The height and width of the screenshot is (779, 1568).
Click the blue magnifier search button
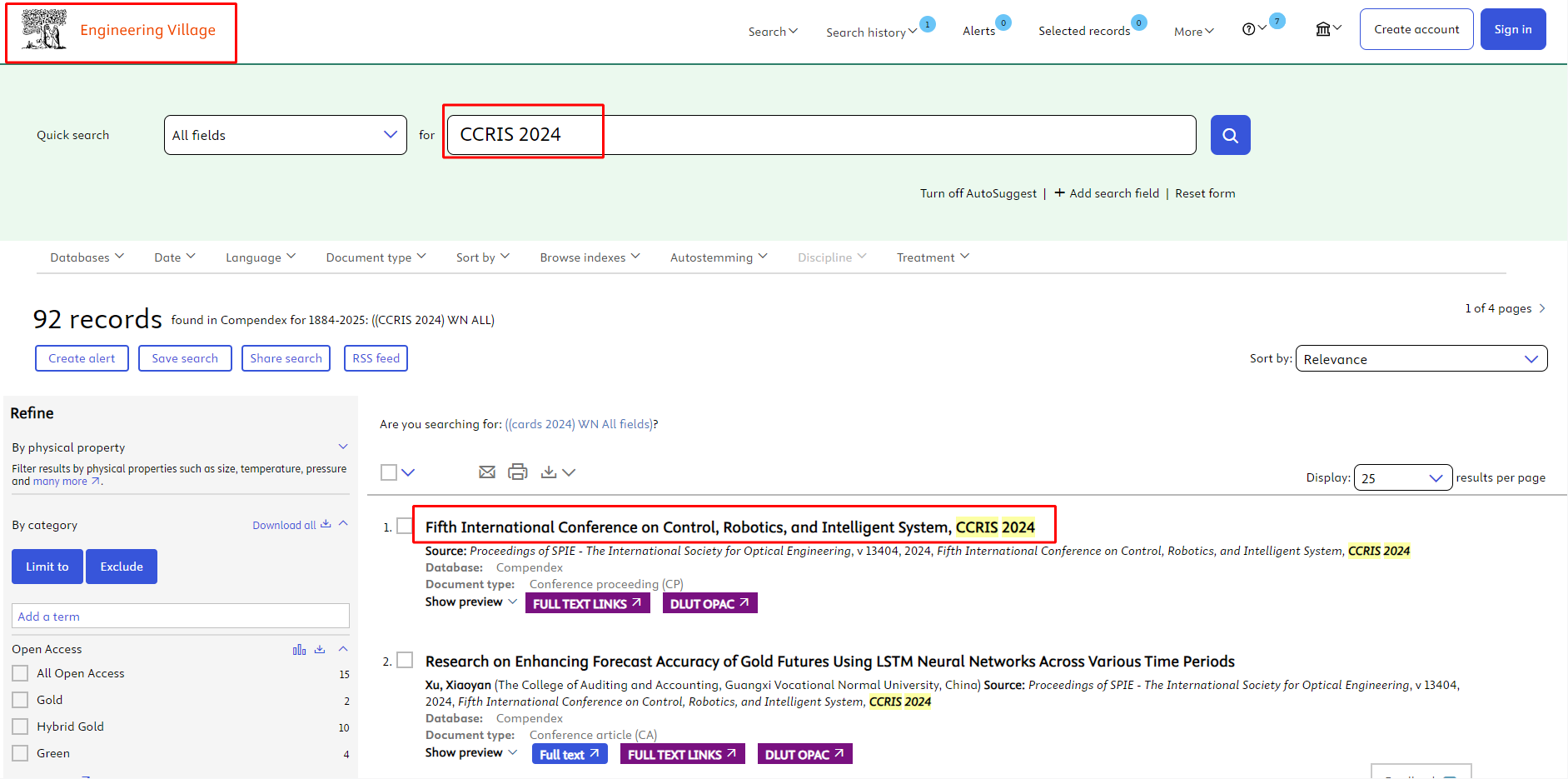tap(1230, 135)
